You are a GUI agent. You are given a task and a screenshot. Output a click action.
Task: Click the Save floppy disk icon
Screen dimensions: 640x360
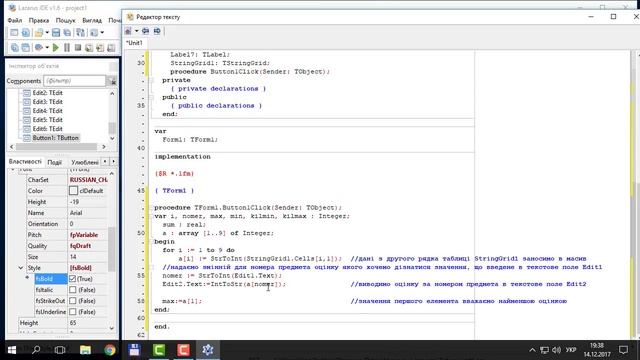click(x=56, y=32)
